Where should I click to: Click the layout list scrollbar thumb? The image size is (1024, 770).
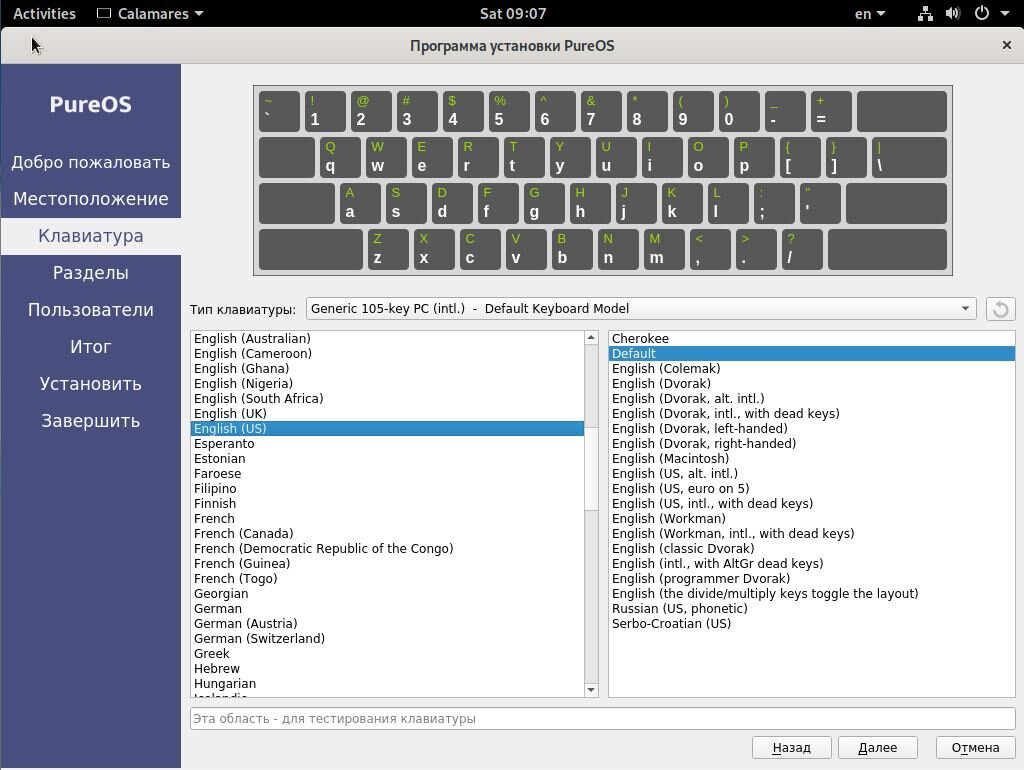pyautogui.click(x=591, y=469)
